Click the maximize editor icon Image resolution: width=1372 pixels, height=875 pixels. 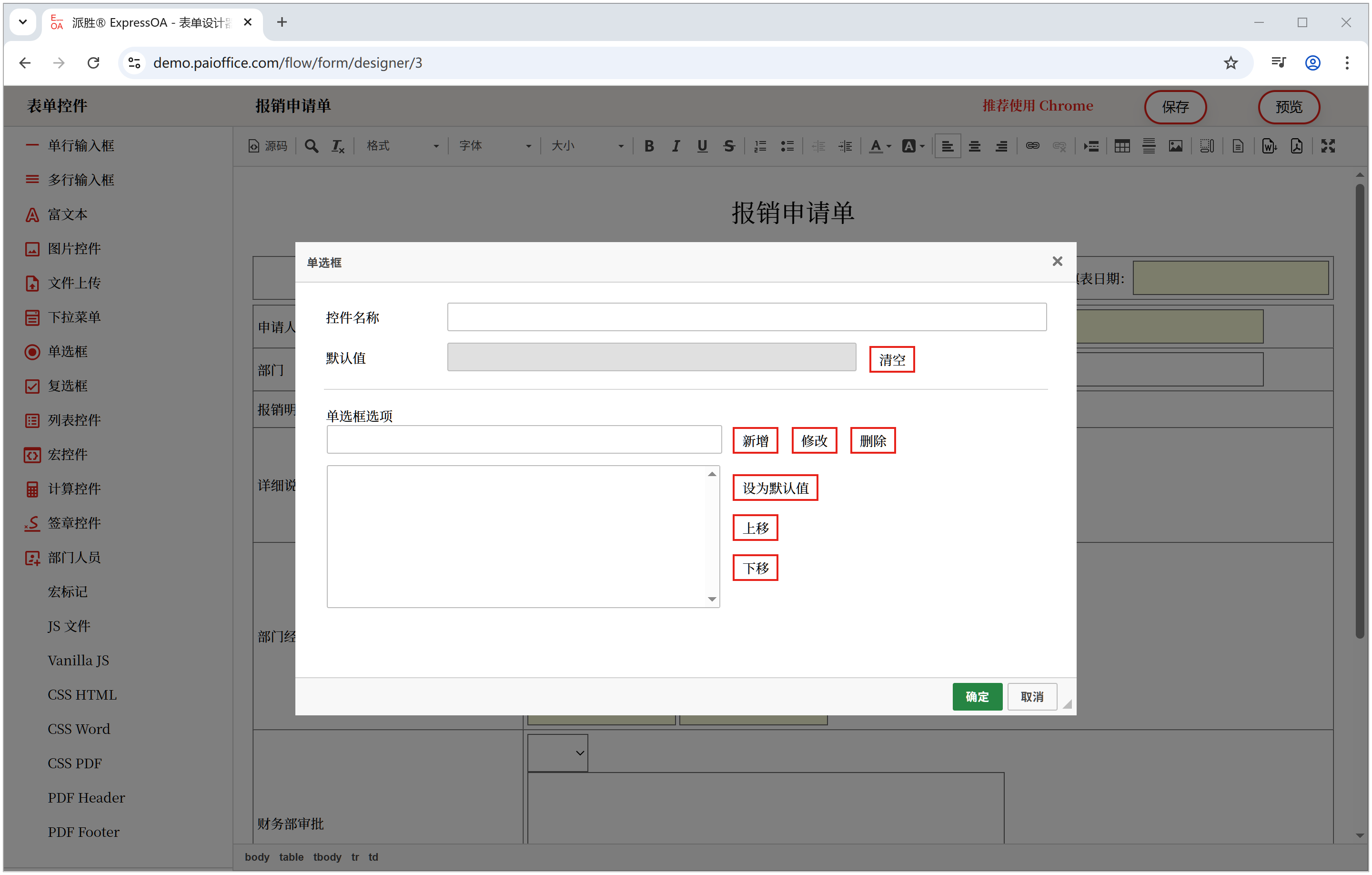pyautogui.click(x=1328, y=146)
